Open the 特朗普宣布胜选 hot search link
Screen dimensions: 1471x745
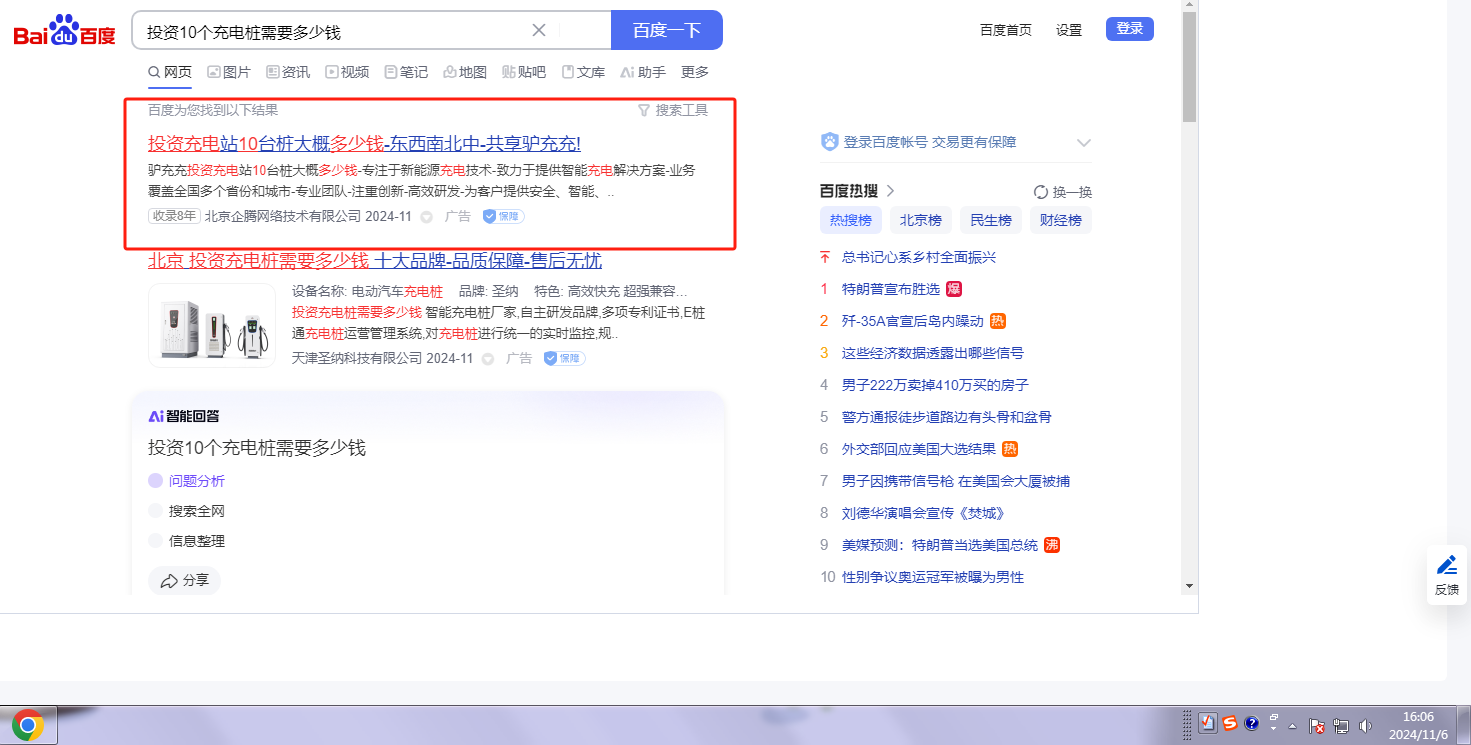[890, 289]
